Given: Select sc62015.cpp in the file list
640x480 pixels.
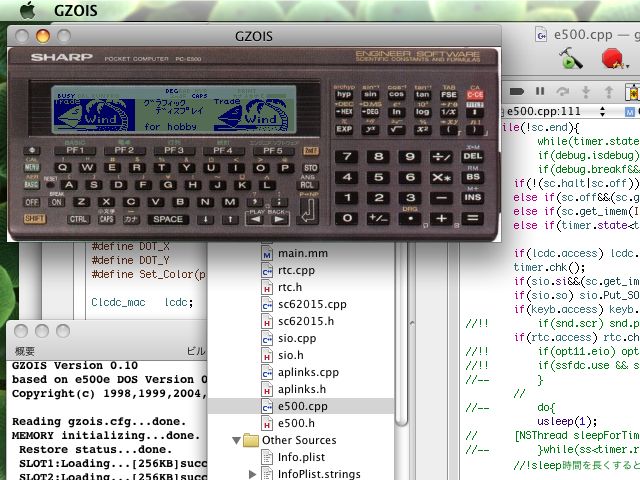Looking at the screenshot, I should point(312,304).
